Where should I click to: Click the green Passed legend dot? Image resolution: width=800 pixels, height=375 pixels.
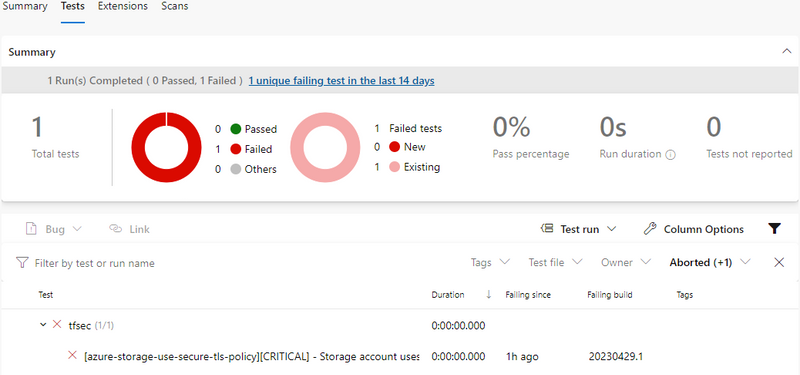(236, 129)
